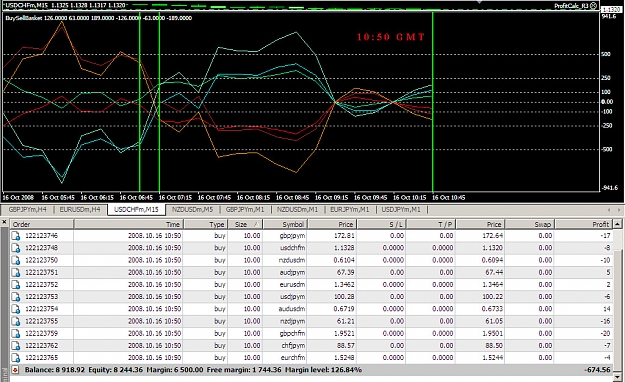Image resolution: width=625 pixels, height=382 pixels.
Task: Select order number 122123746
Action: 41,236
